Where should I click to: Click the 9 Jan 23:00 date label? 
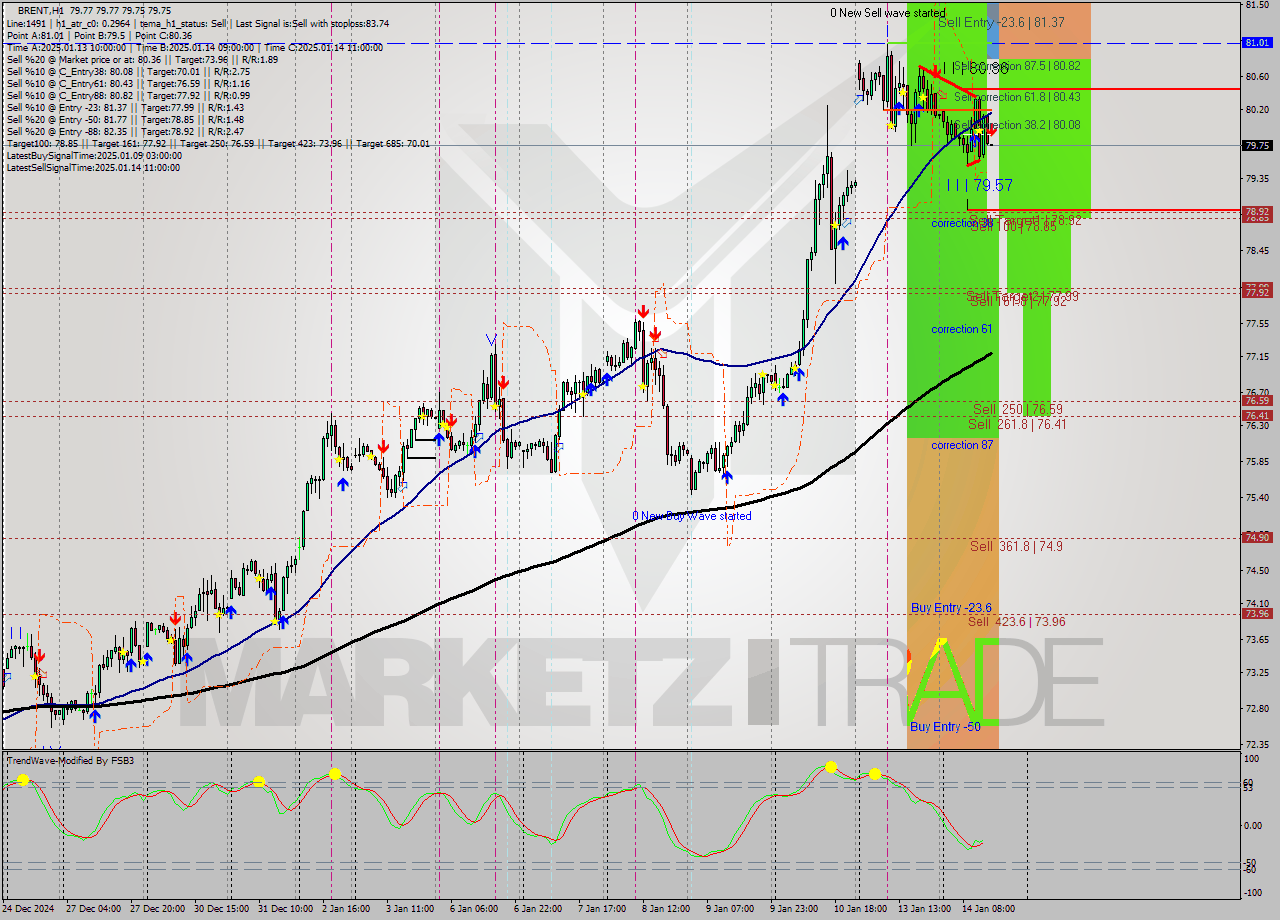[793, 909]
